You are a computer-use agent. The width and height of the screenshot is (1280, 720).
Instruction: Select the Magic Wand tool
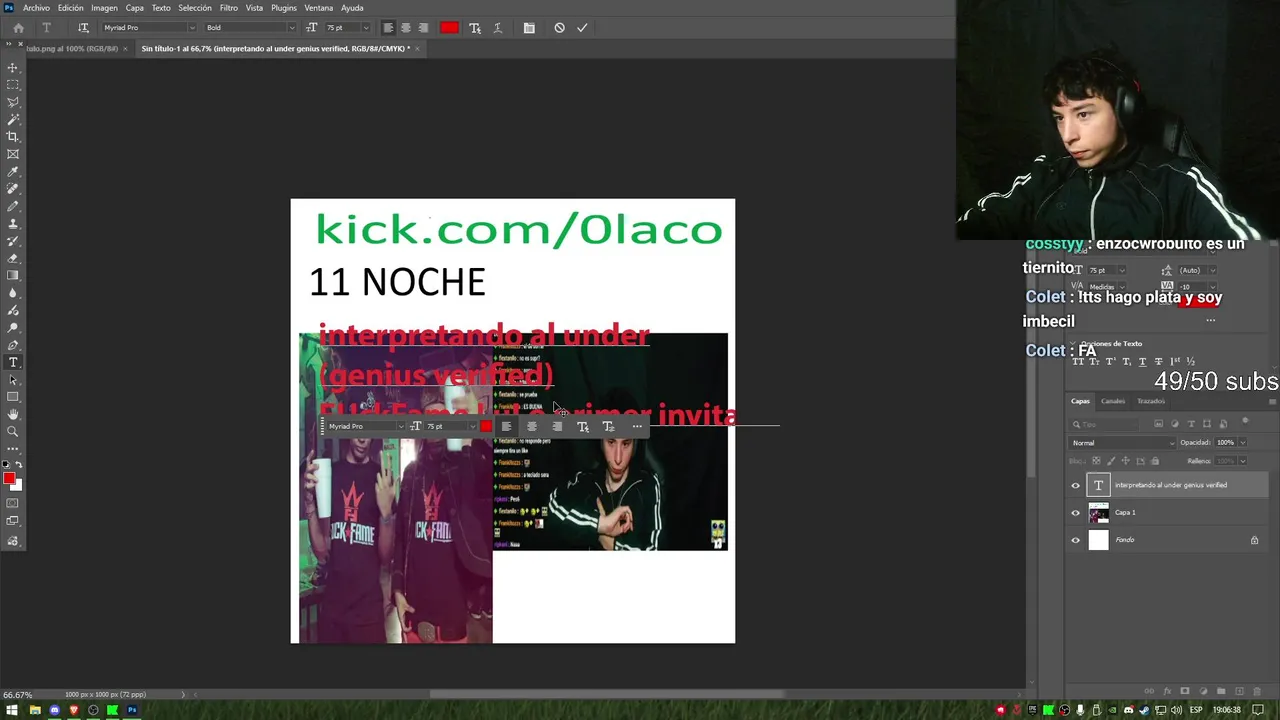point(13,119)
